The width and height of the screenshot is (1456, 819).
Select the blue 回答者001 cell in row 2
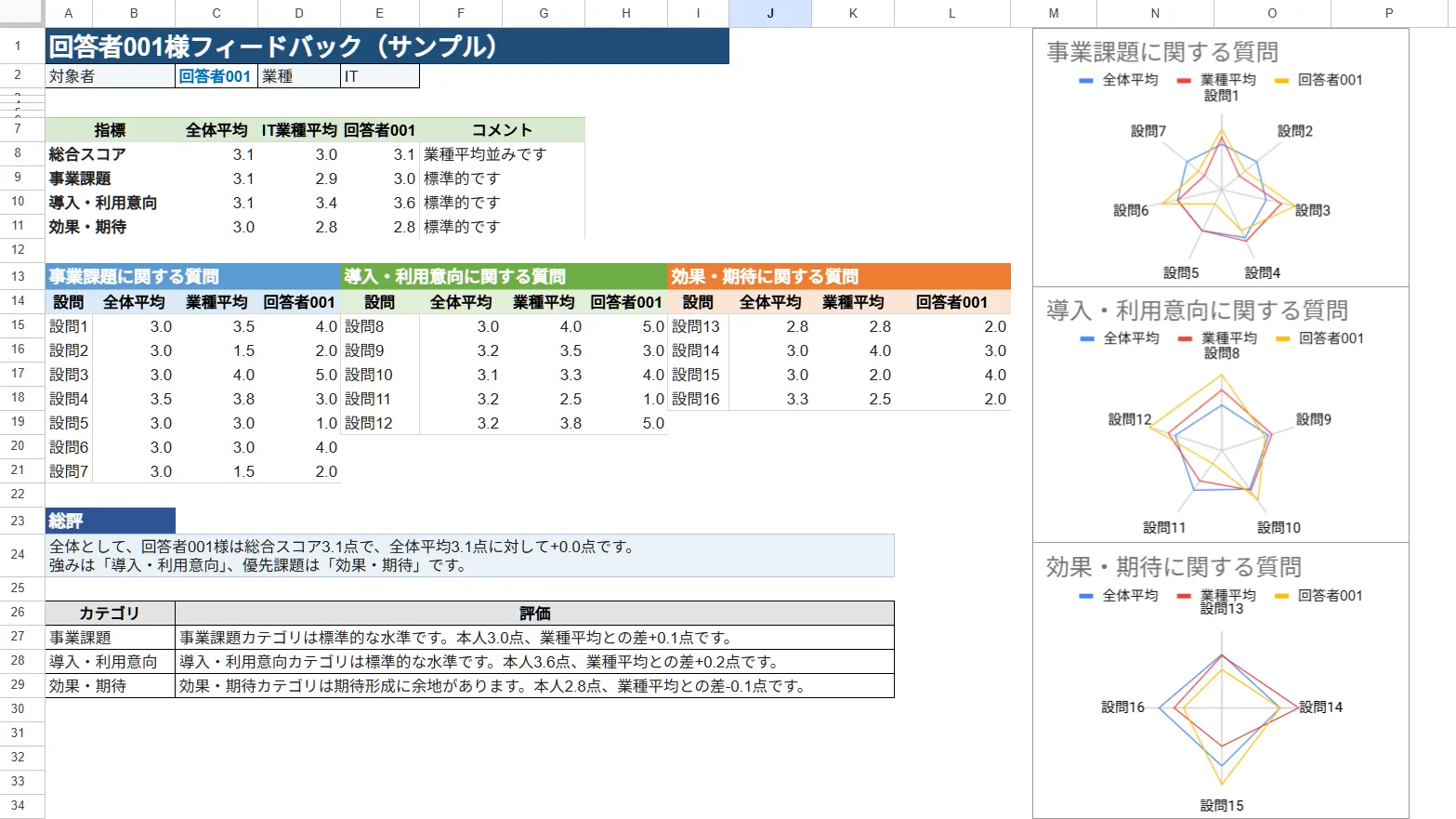click(x=216, y=76)
